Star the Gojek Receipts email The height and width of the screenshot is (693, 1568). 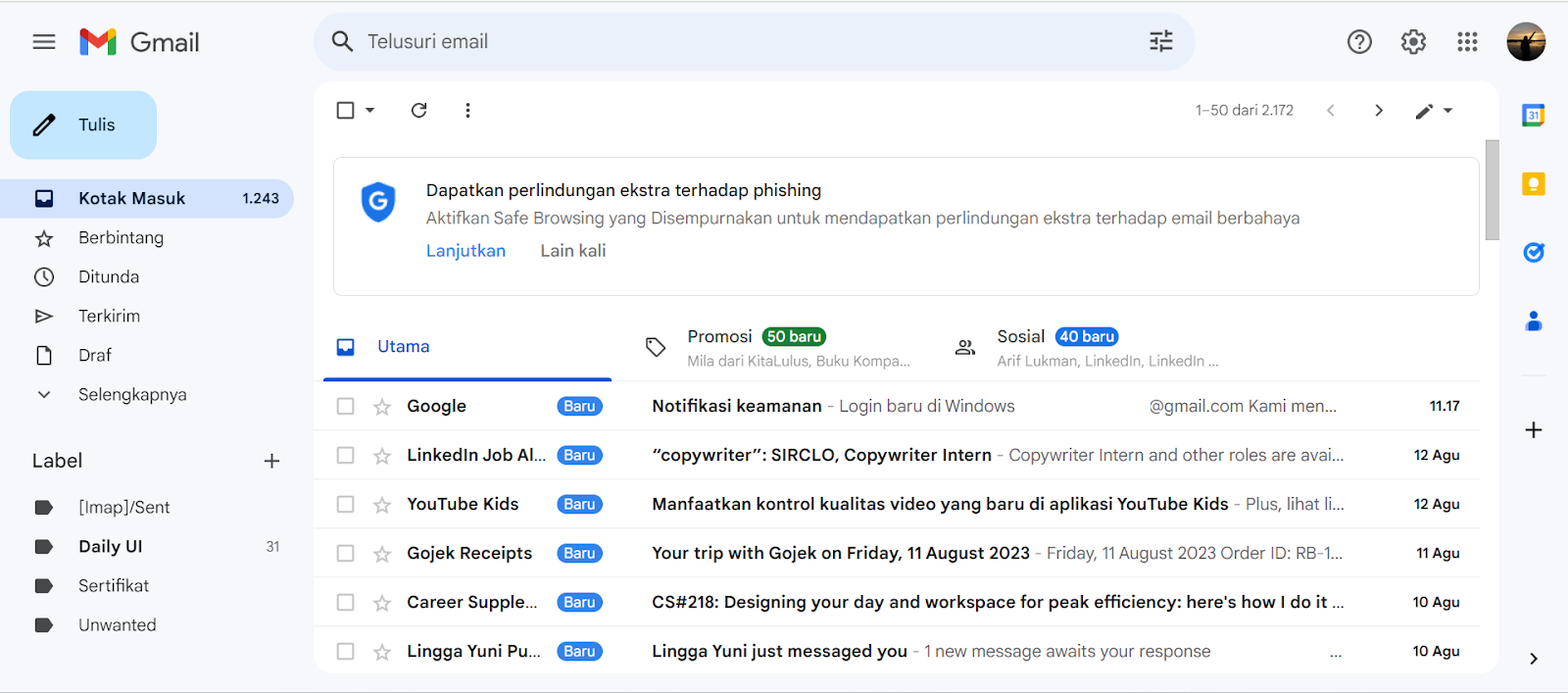[382, 554]
